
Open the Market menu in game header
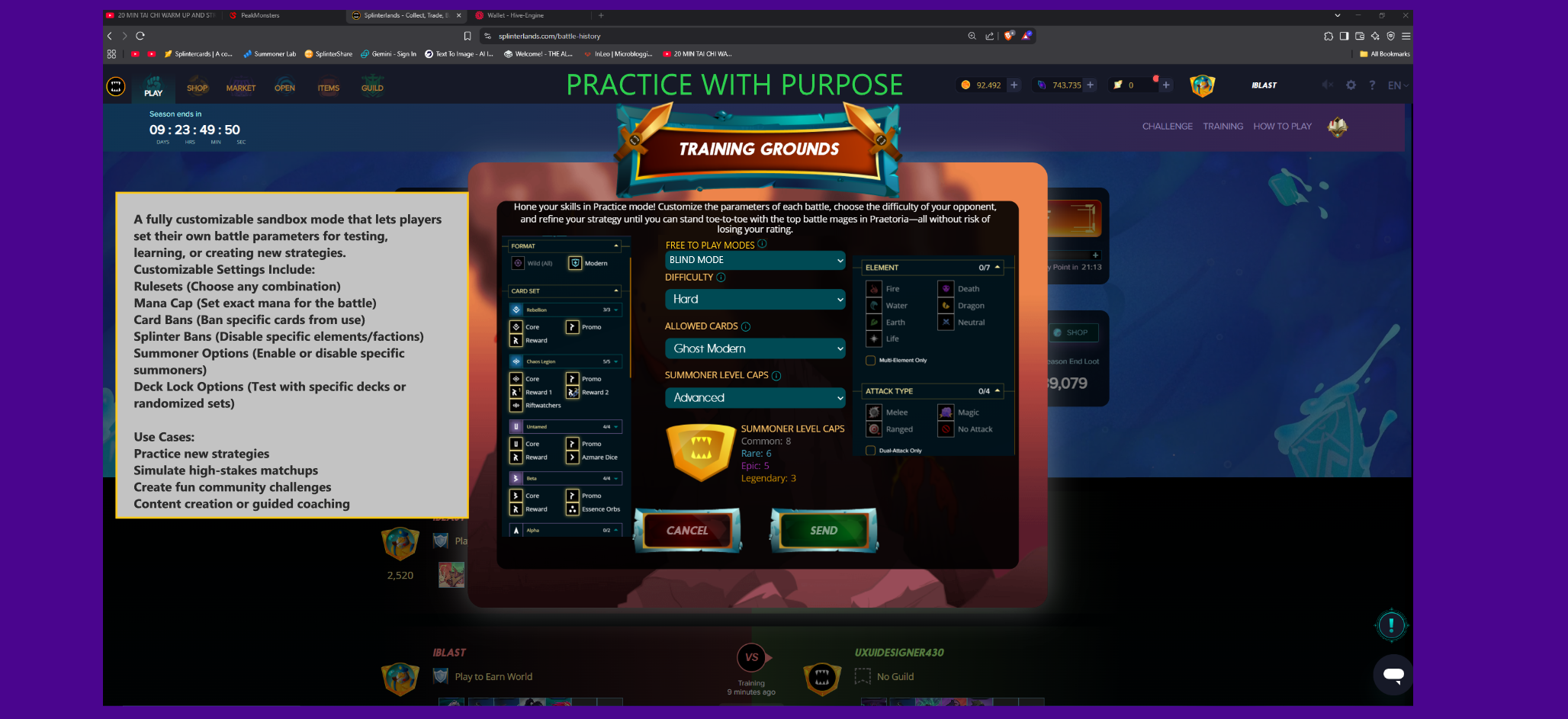pyautogui.click(x=241, y=85)
